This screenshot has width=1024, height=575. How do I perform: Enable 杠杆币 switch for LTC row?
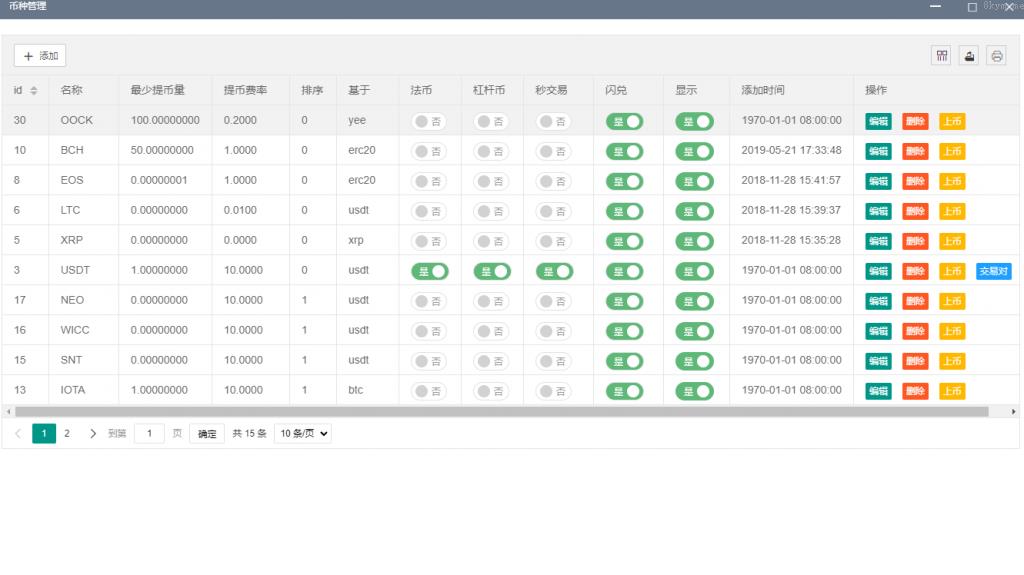click(491, 211)
